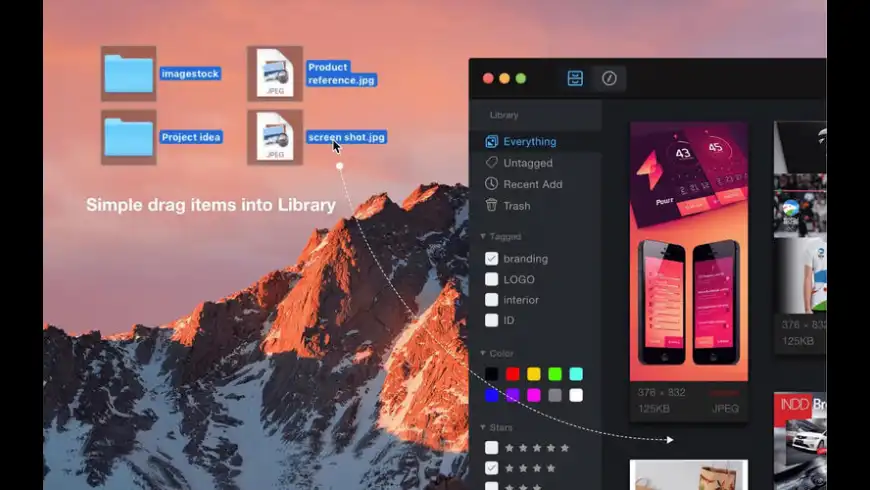Collapse the Color section
Image resolution: width=870 pixels, height=490 pixels.
click(483, 353)
